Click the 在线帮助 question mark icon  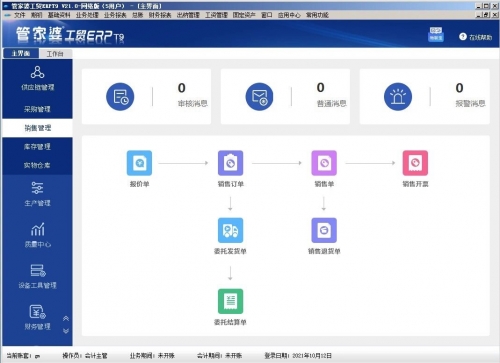pyautogui.click(x=463, y=37)
